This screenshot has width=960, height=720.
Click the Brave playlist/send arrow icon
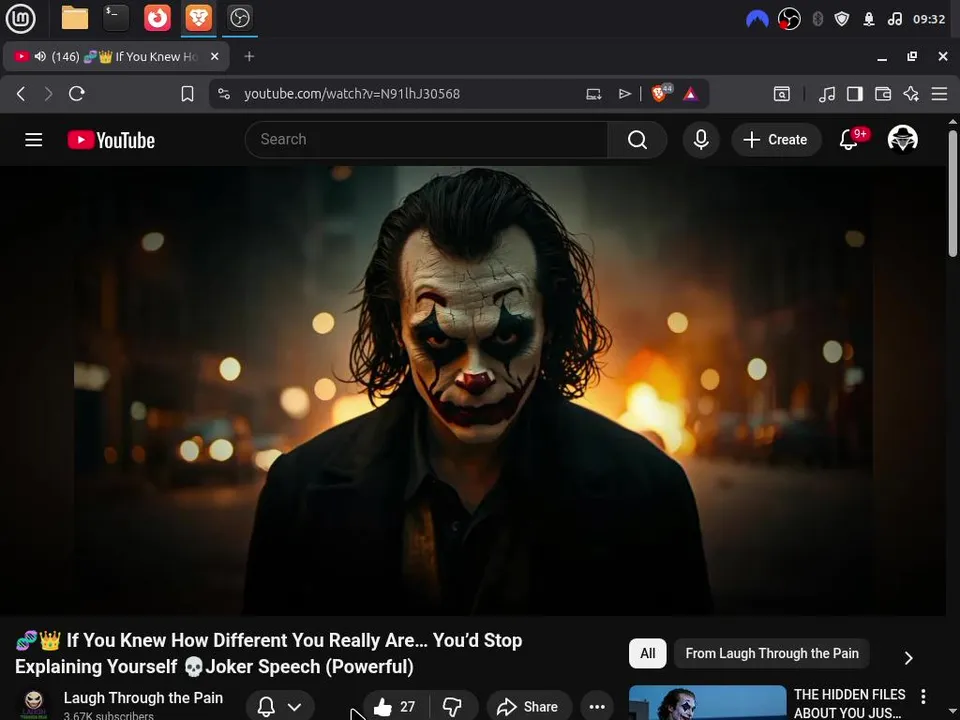click(624, 94)
